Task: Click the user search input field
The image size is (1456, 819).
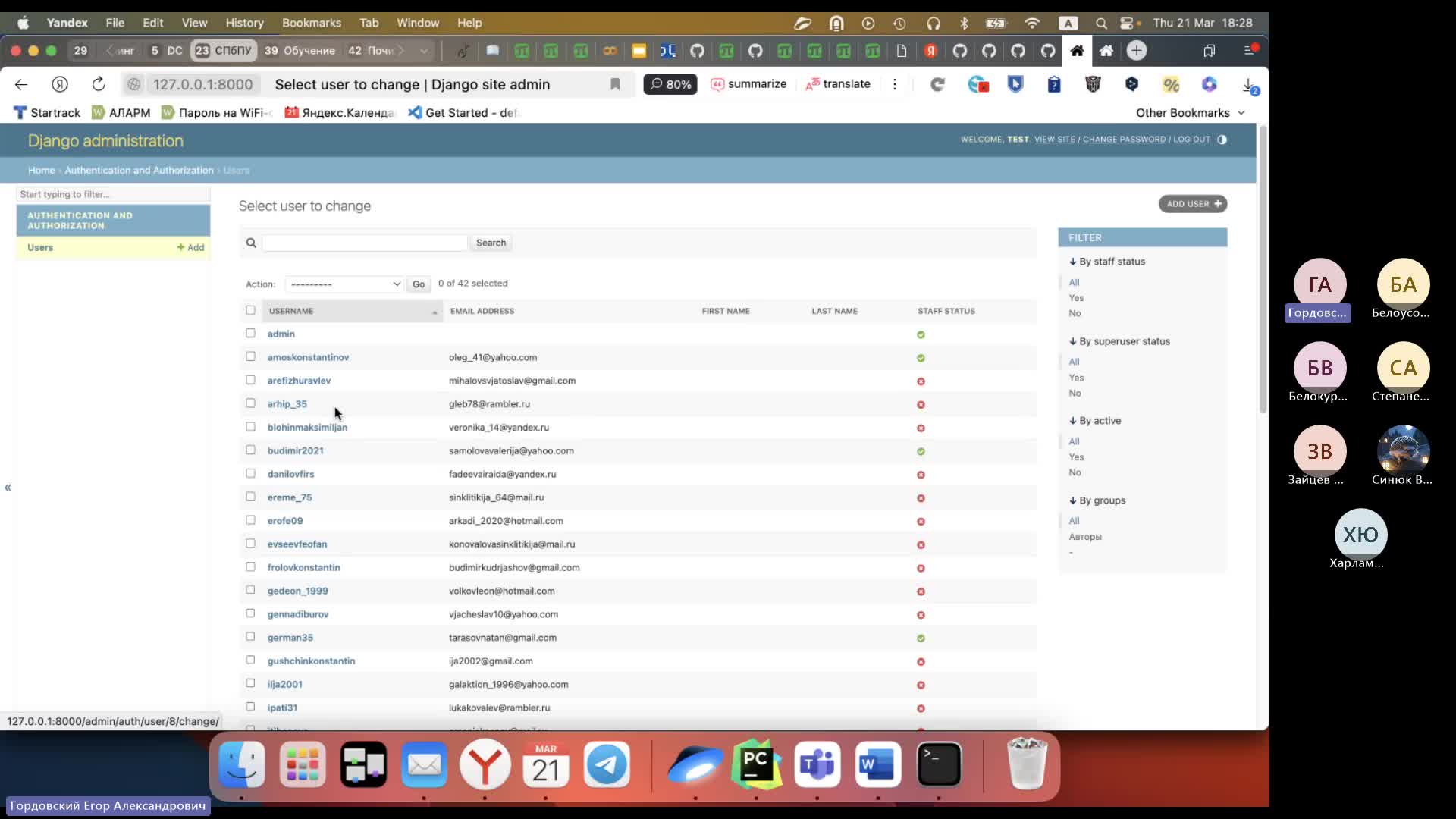Action: click(x=364, y=243)
